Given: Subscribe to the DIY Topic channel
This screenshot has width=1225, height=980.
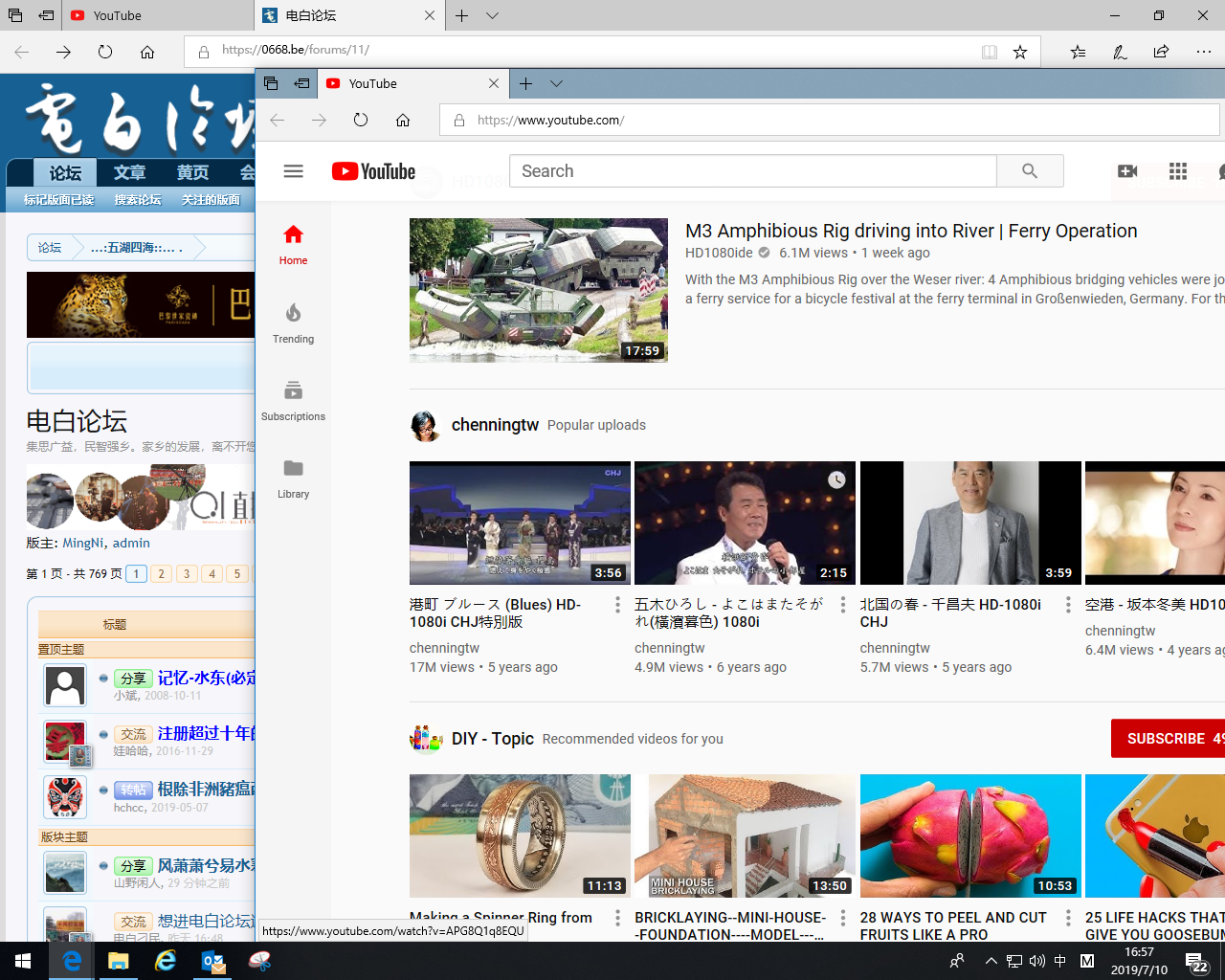Looking at the screenshot, I should (x=1168, y=739).
